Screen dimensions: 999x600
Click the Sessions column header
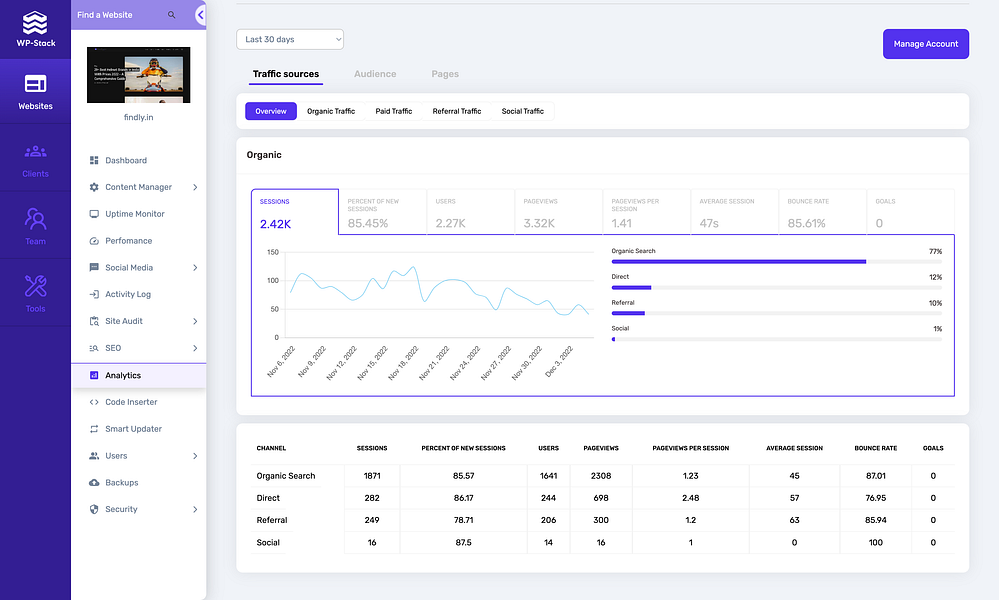click(x=371, y=448)
